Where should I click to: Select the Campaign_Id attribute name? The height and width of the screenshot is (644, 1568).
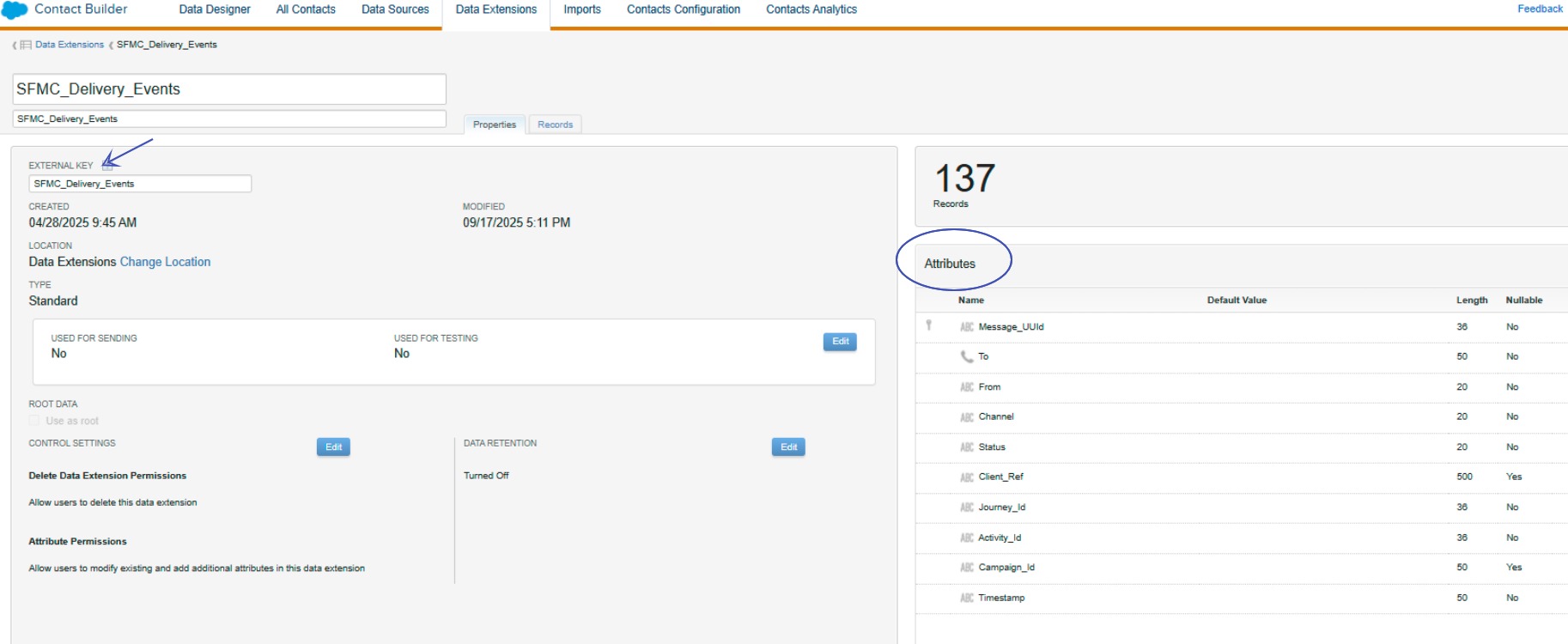coord(1007,568)
